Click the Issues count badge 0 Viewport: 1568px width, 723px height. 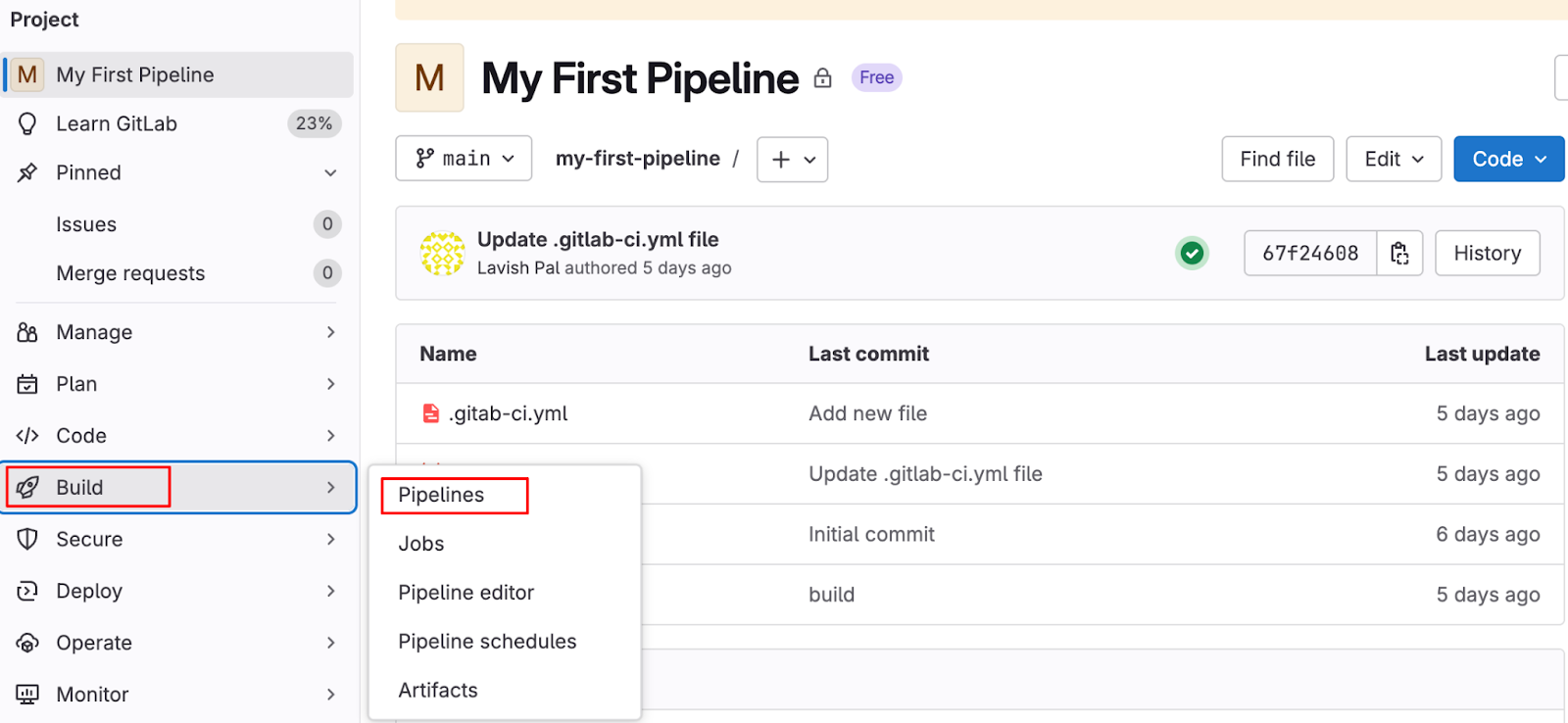pyautogui.click(x=327, y=224)
